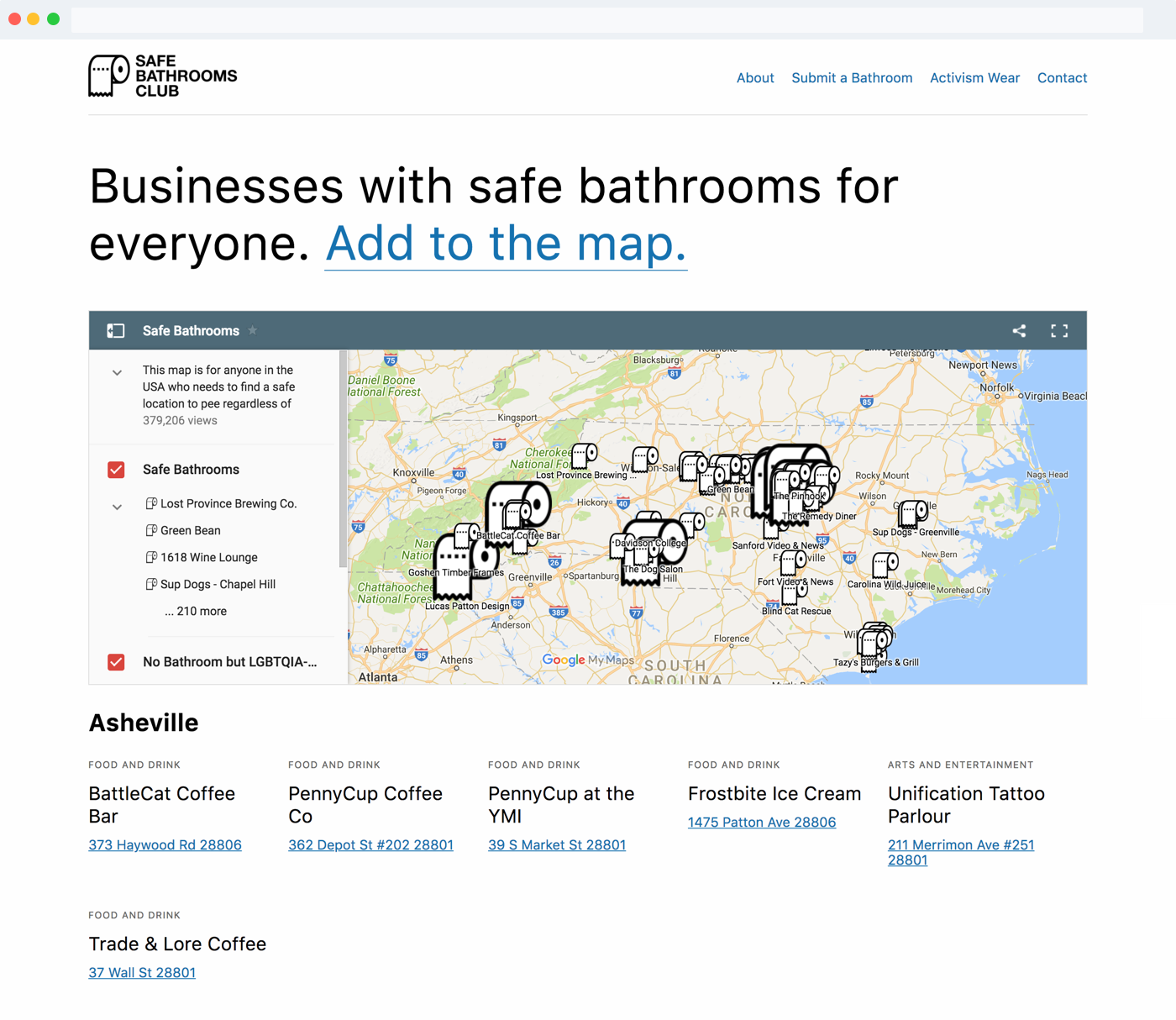This screenshot has height=1020, width=1176.
Task: Click the 379,206 views text
Action: (x=180, y=421)
